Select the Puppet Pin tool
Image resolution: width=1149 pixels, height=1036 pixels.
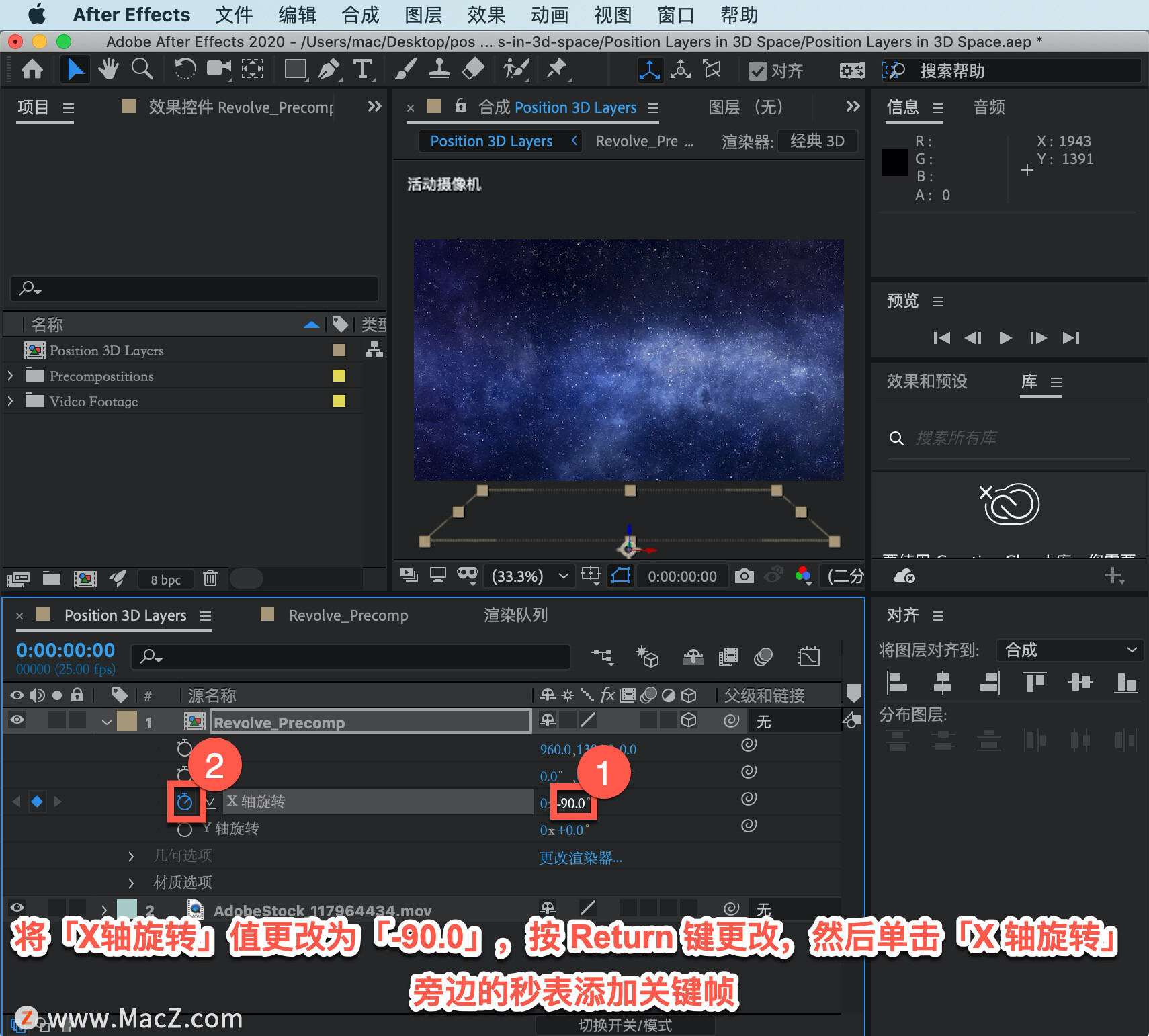click(557, 69)
